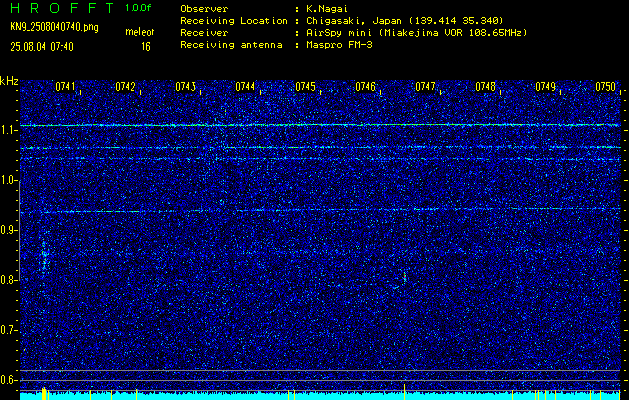Select the AirSpy mini receiver value
This screenshot has width=629, height=400.
pos(416,33)
